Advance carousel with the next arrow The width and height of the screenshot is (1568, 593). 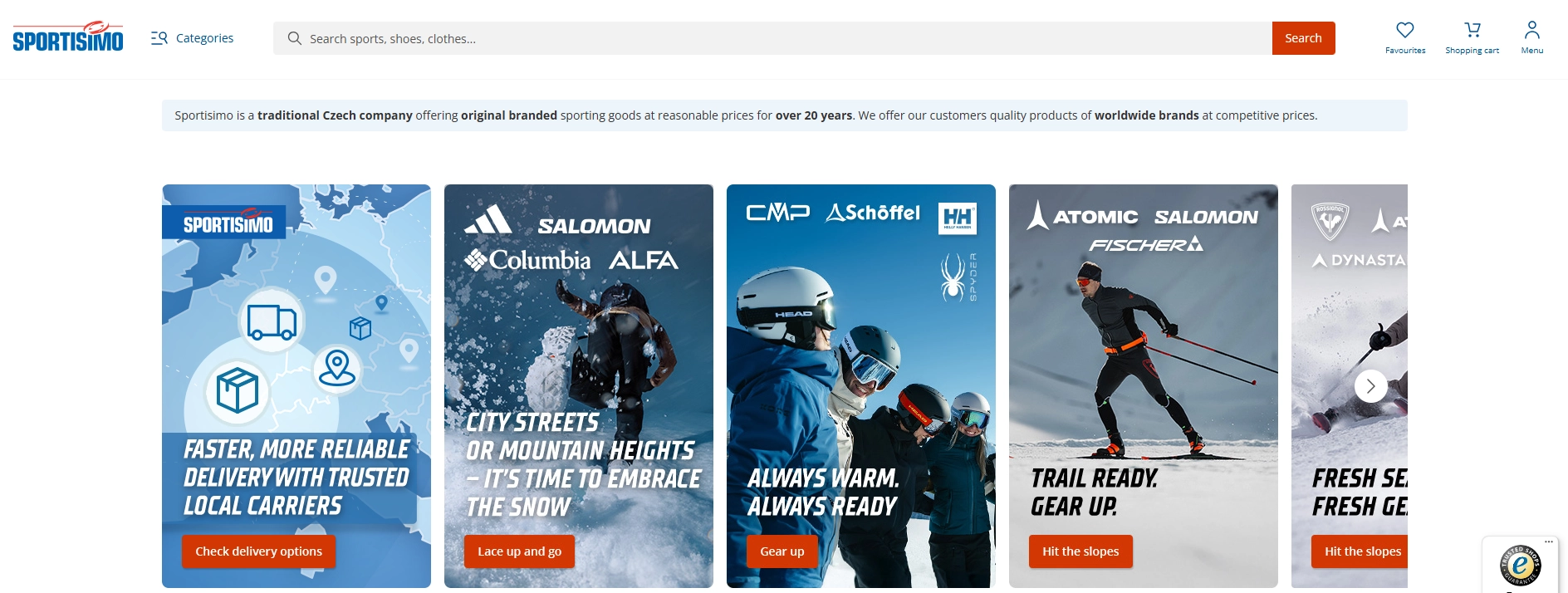1371,386
